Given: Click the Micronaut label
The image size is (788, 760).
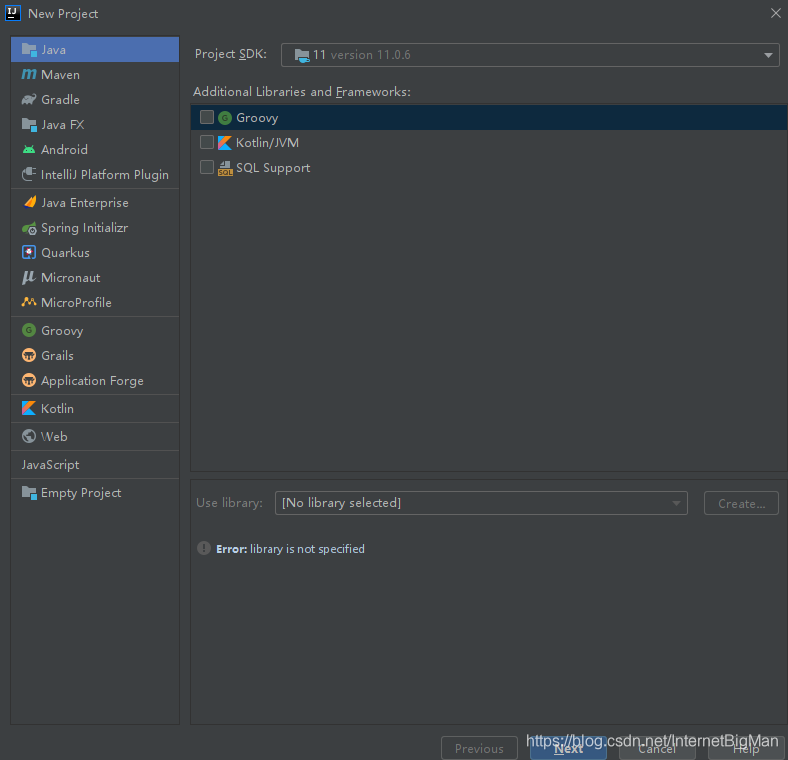Looking at the screenshot, I should pyautogui.click(x=70, y=277).
